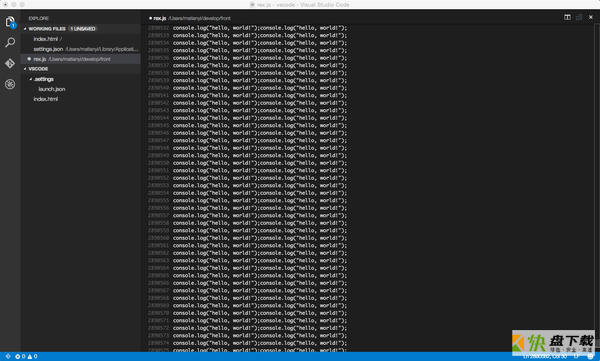
Task: Click line number 2890560 in gutter
Action: [158, 238]
